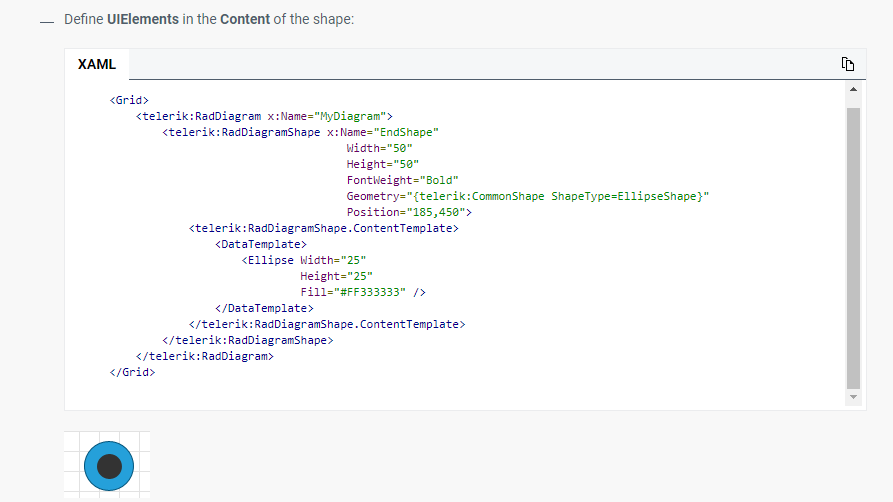
Task: Click the opening <Grid> tag in code
Action: [x=129, y=100]
